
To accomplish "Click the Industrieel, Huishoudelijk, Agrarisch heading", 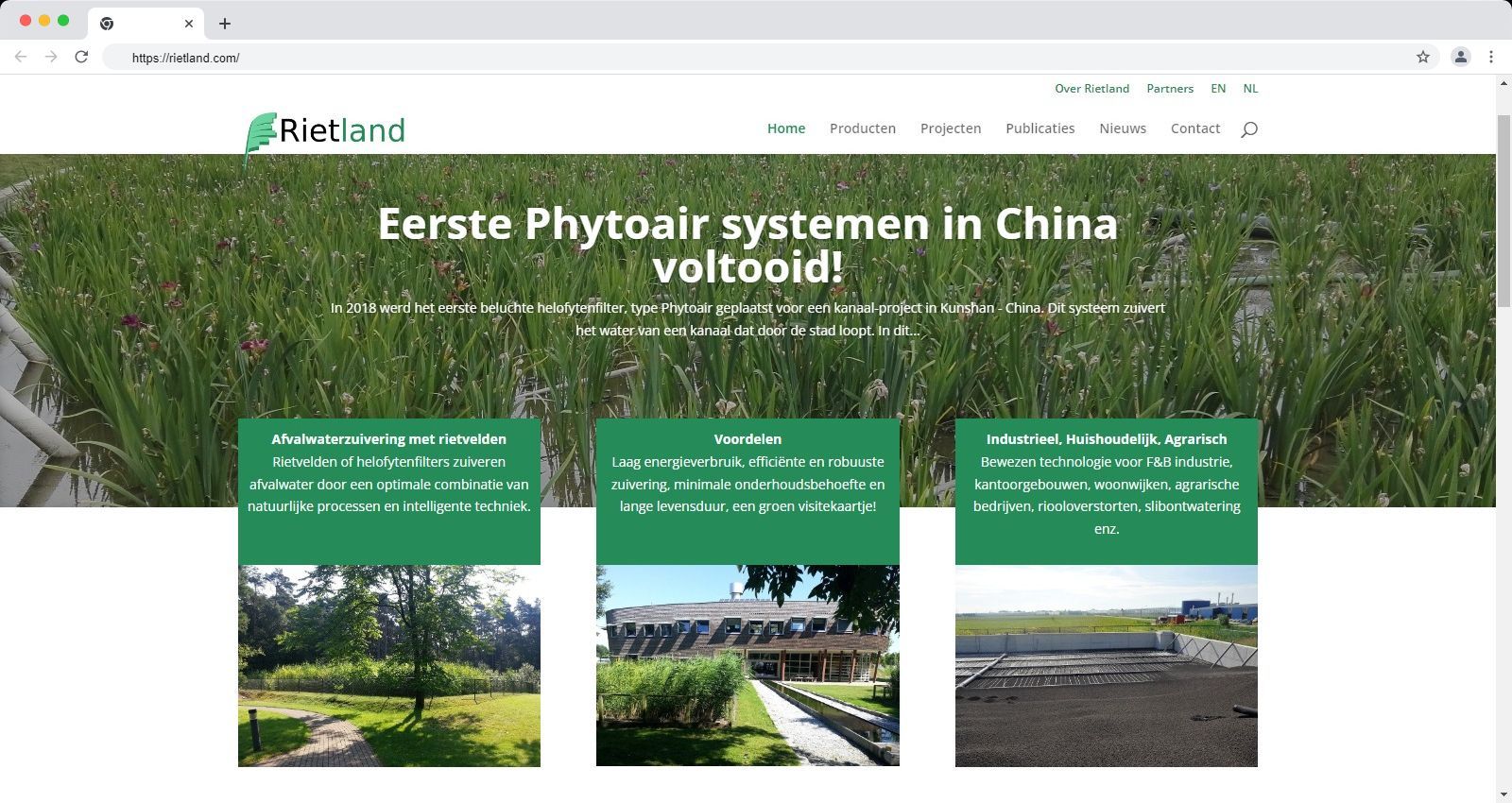I will click(x=1107, y=439).
